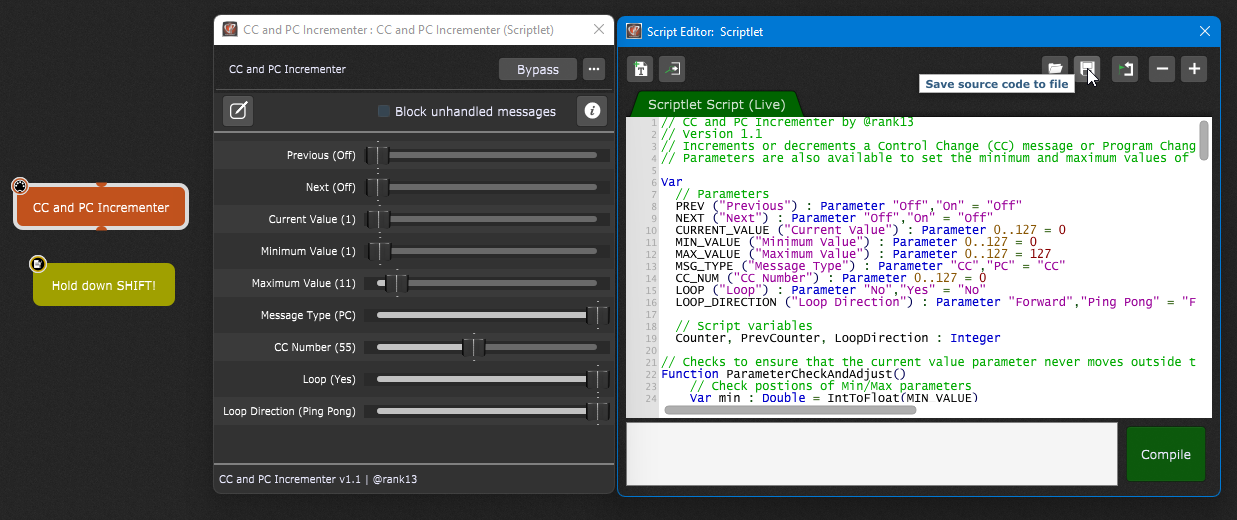Click the Minimum Value (1) slider
The height and width of the screenshot is (520, 1237).
[487, 251]
